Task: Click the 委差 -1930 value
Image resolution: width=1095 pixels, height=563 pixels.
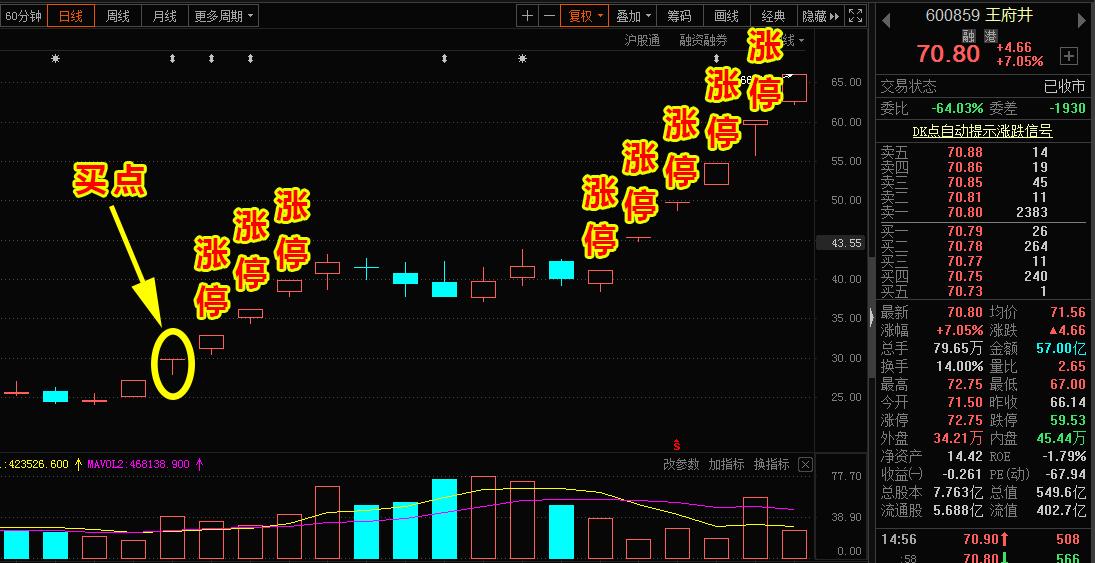Action: point(1068,108)
